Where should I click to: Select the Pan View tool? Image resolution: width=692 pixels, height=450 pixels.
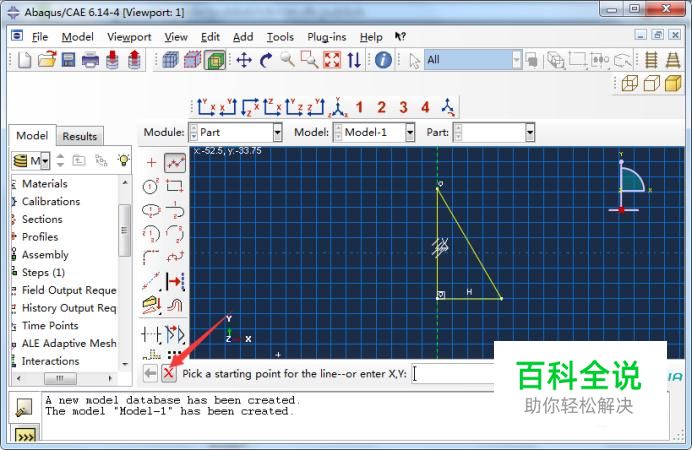(244, 60)
